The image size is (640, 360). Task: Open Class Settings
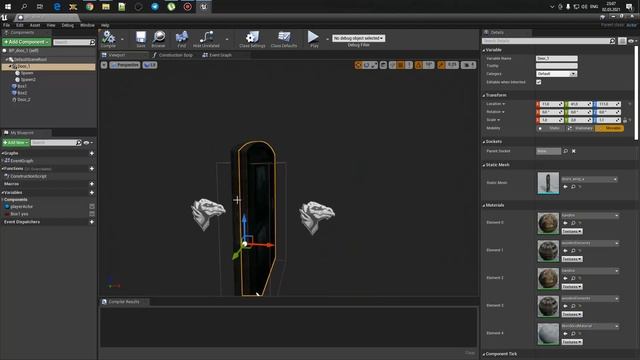(252, 38)
